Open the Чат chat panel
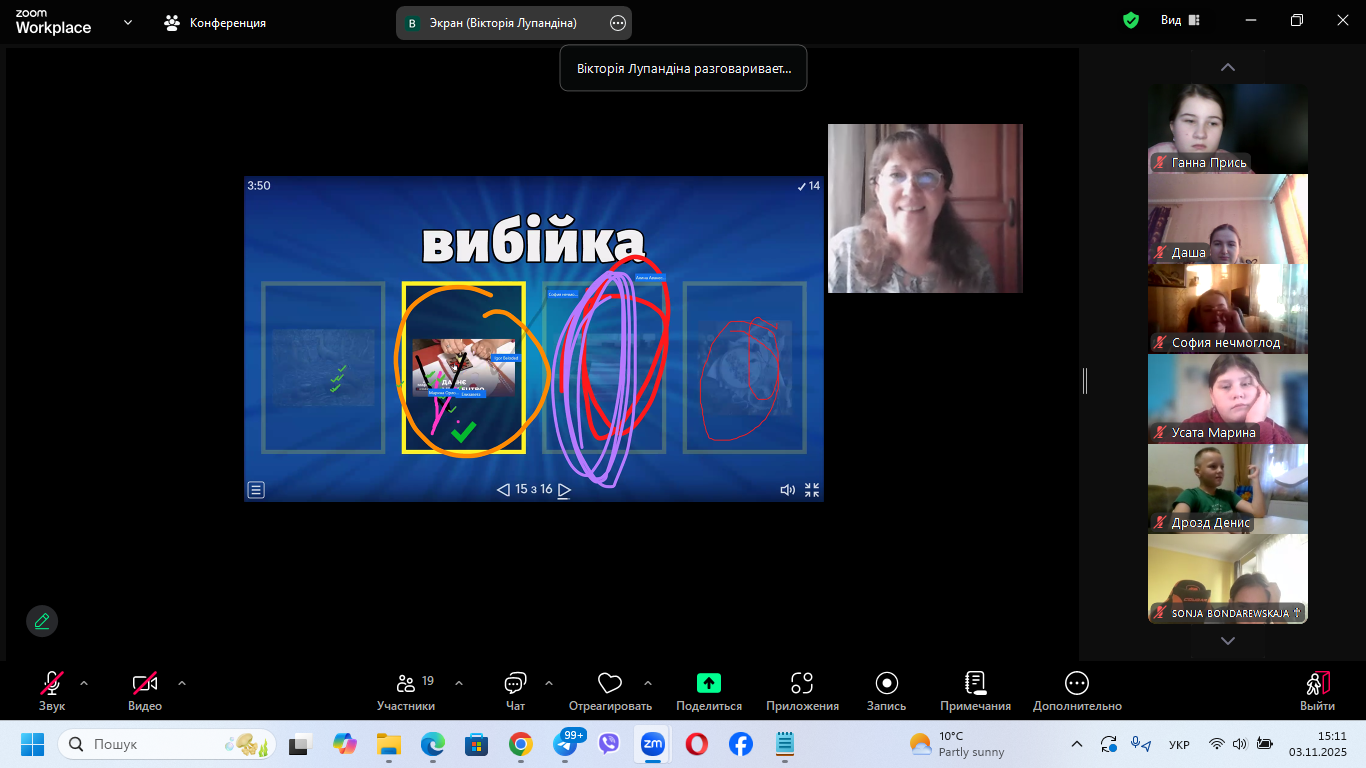The image size is (1366, 768). (515, 685)
